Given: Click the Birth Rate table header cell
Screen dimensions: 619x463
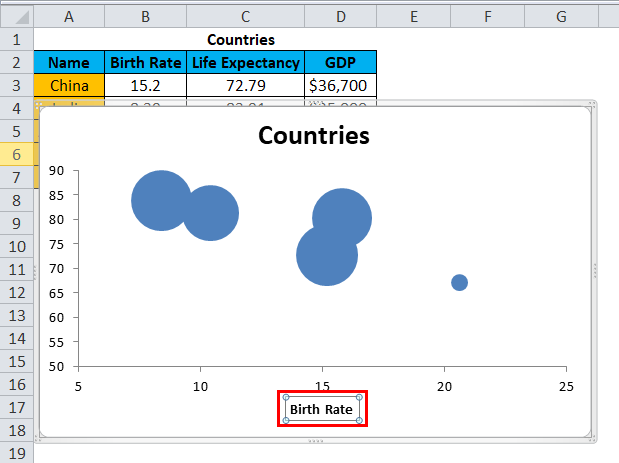Looking at the screenshot, I should point(146,62).
